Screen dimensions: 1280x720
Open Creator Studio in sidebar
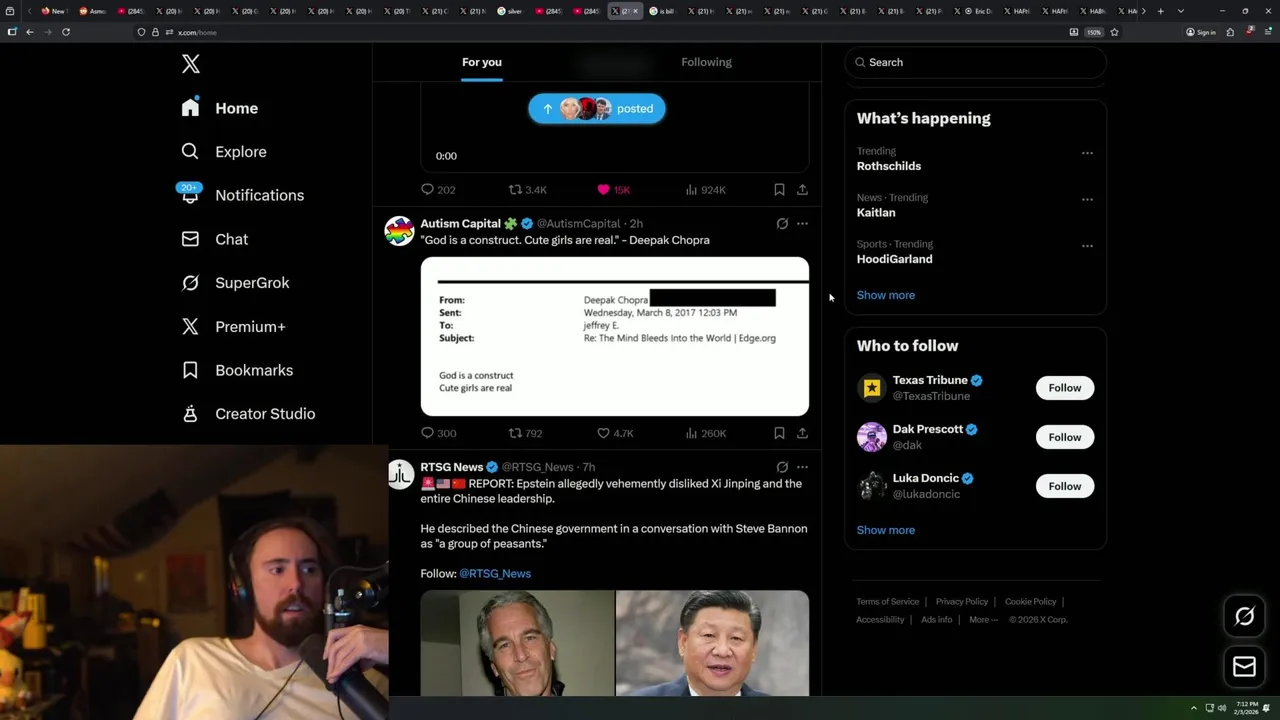248,414
